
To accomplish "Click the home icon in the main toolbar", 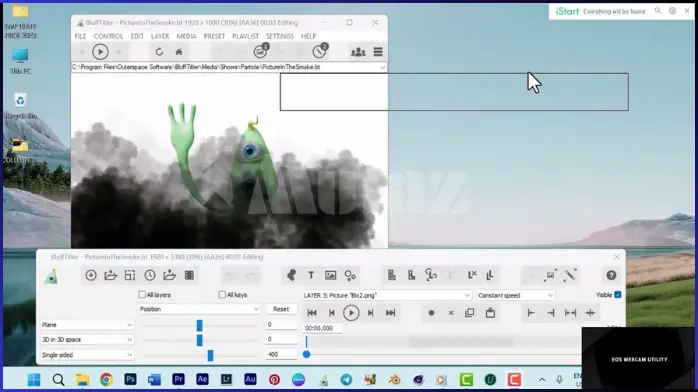I will pyautogui.click(x=179, y=52).
